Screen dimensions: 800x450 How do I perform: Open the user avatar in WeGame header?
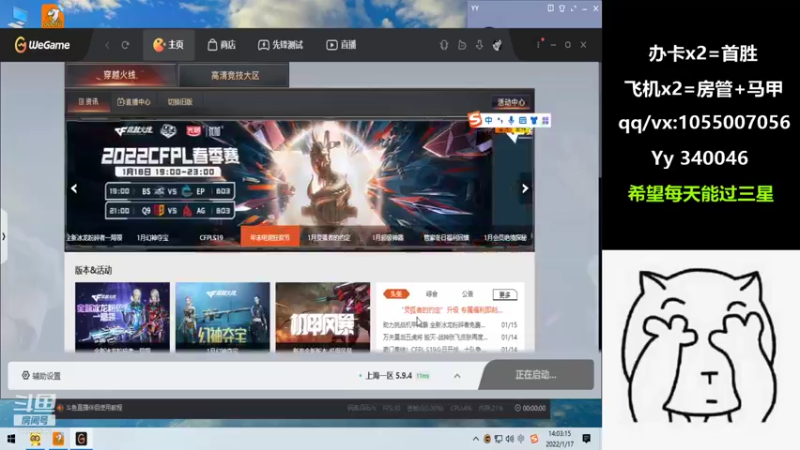(x=497, y=45)
